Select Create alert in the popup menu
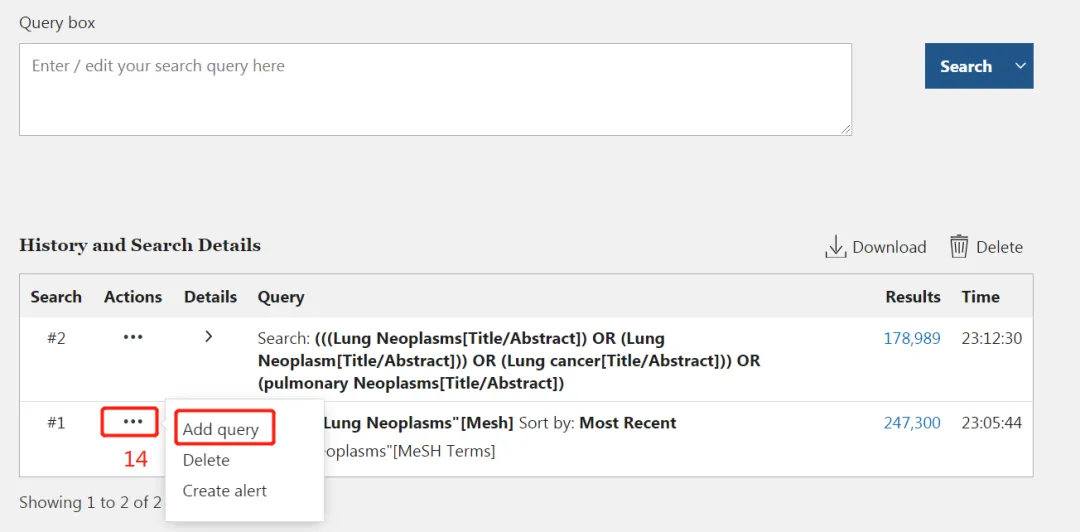 [225, 491]
